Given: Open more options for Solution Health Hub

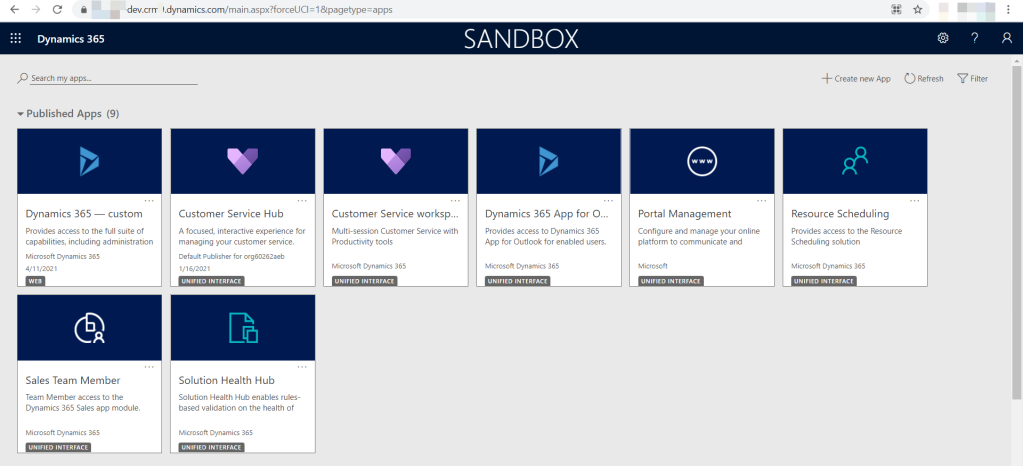Looking at the screenshot, I should pos(302,367).
